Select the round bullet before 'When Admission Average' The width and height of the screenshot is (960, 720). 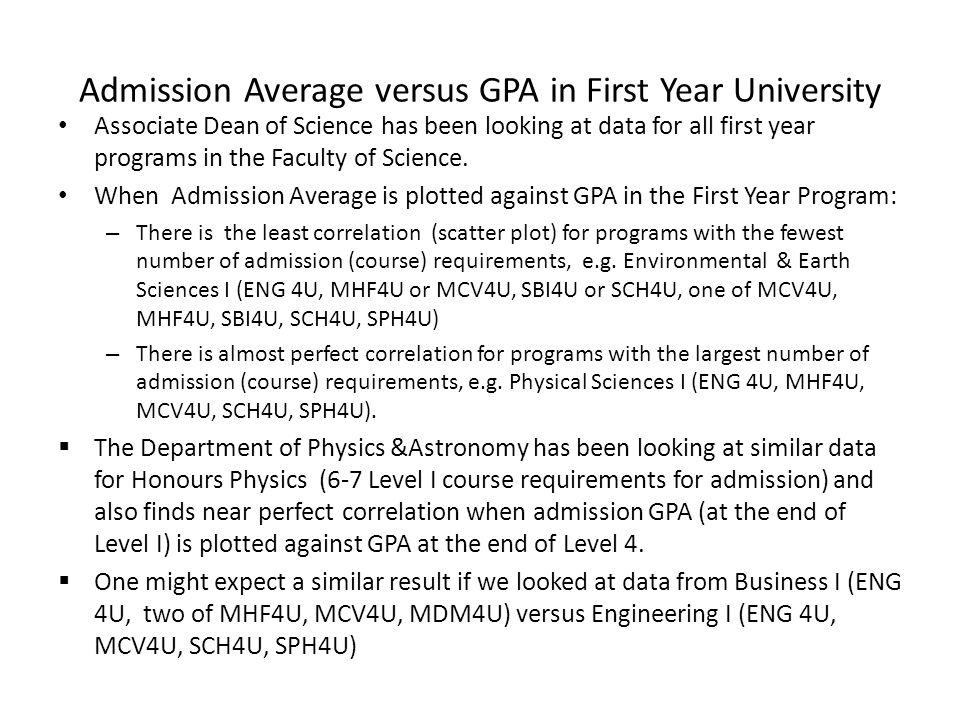pyautogui.click(x=63, y=196)
